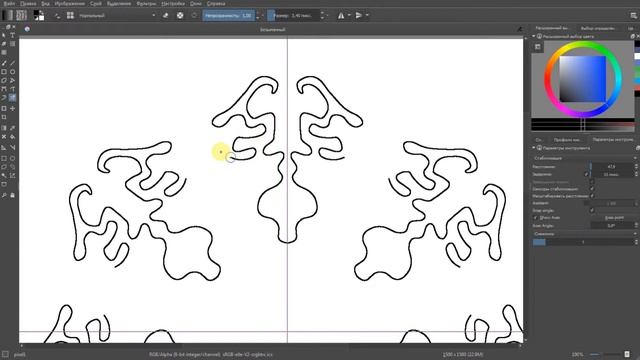Switch to Параметры инструмента tab
Screen dimensions: 640x360
coord(613,140)
